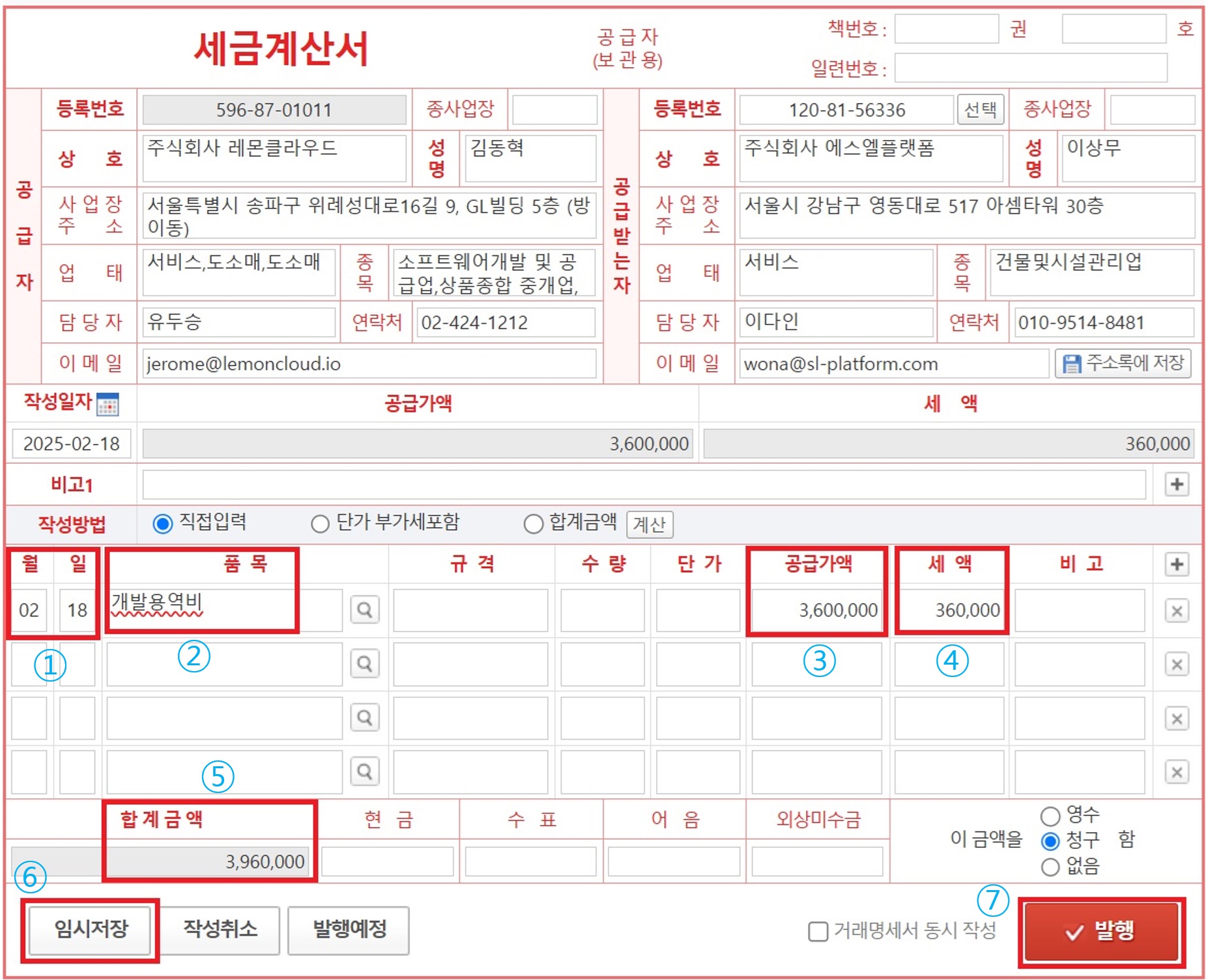
Task: Choose the 없음 radio button
Action: pos(1050,867)
